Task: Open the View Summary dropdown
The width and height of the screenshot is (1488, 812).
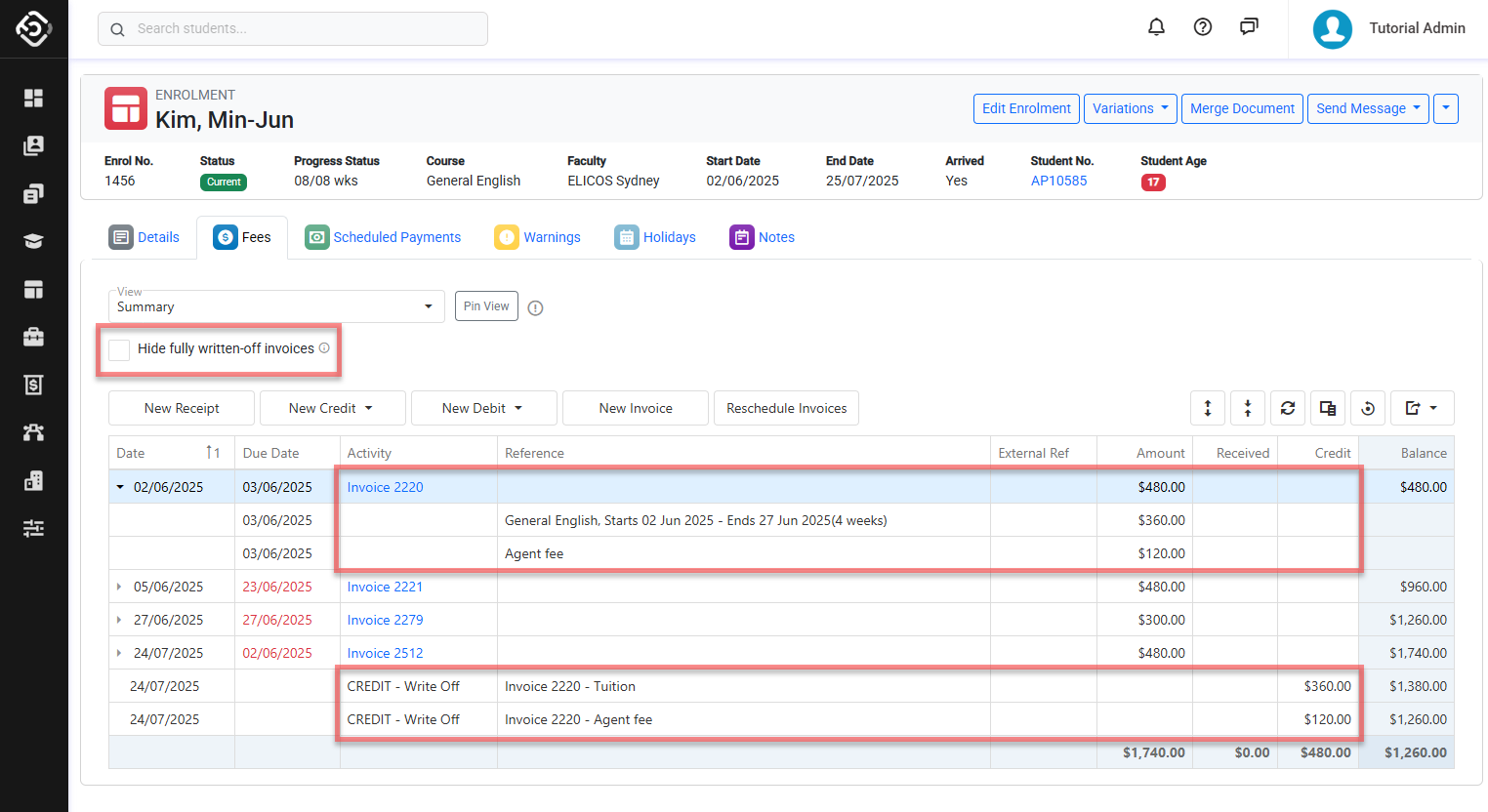Action: coord(275,306)
